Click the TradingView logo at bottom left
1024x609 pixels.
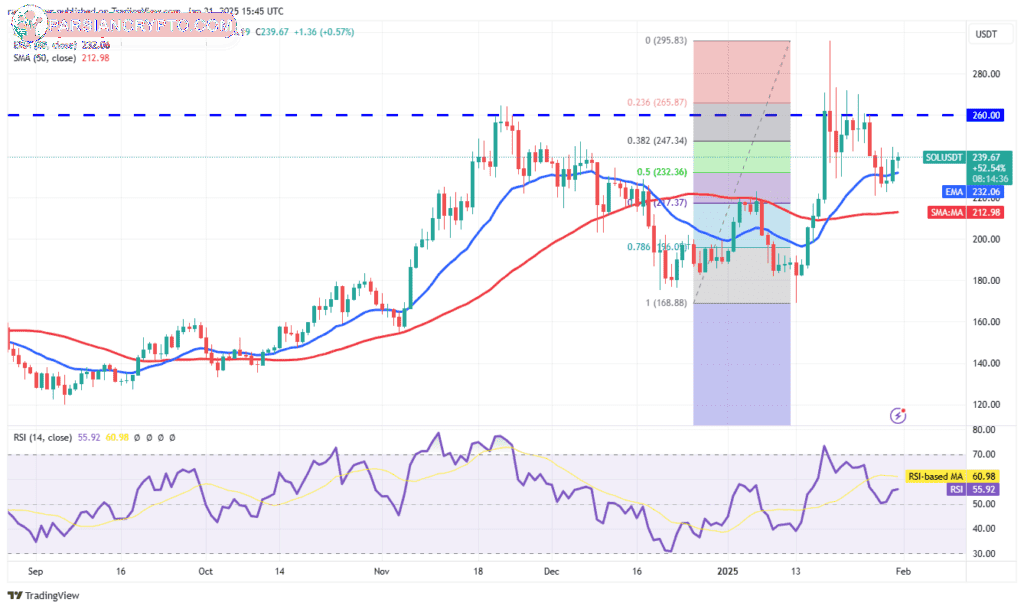point(43,595)
